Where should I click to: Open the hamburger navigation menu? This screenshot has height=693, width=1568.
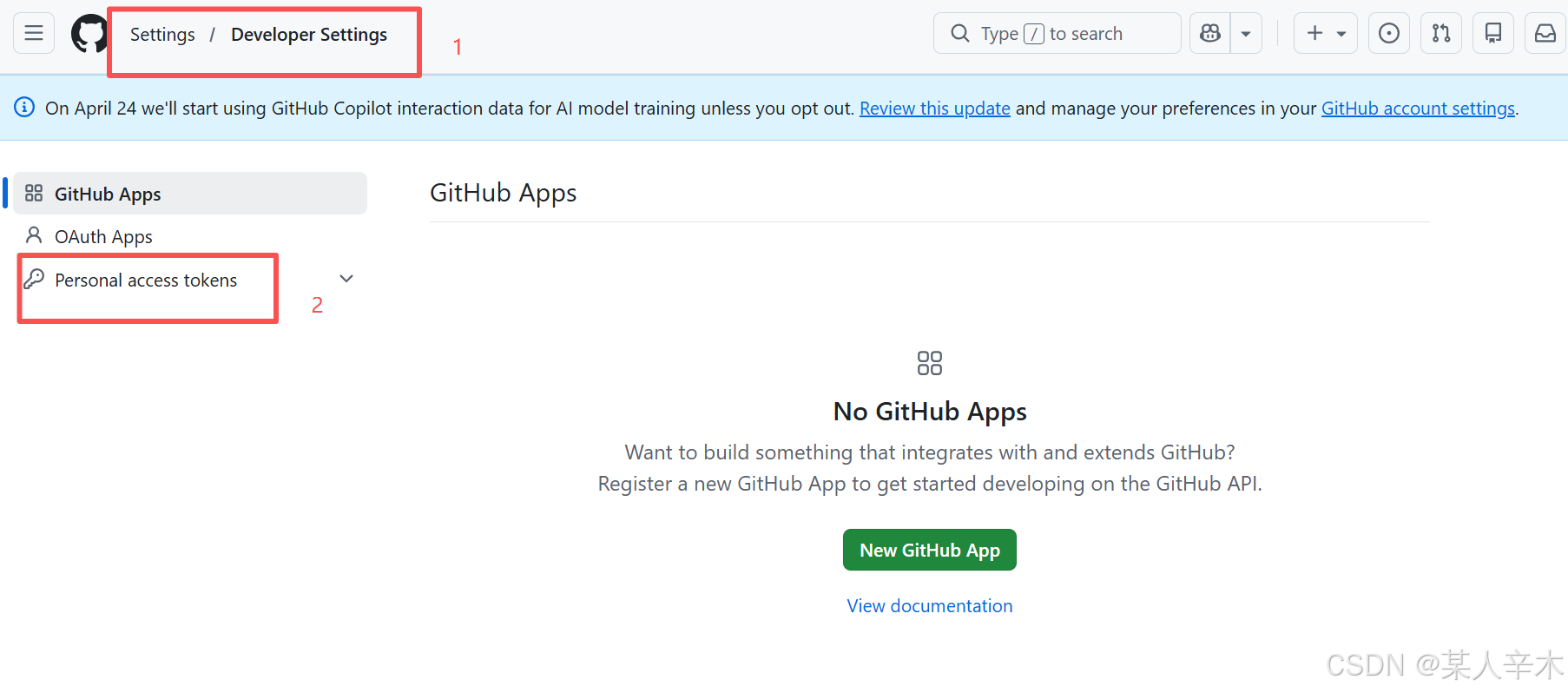click(x=34, y=33)
